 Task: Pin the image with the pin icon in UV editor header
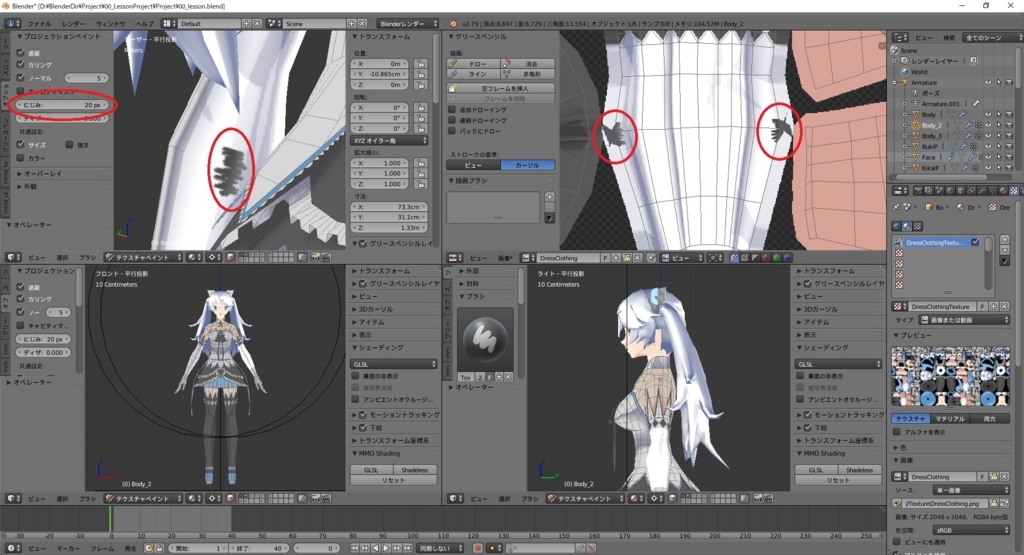[651, 258]
